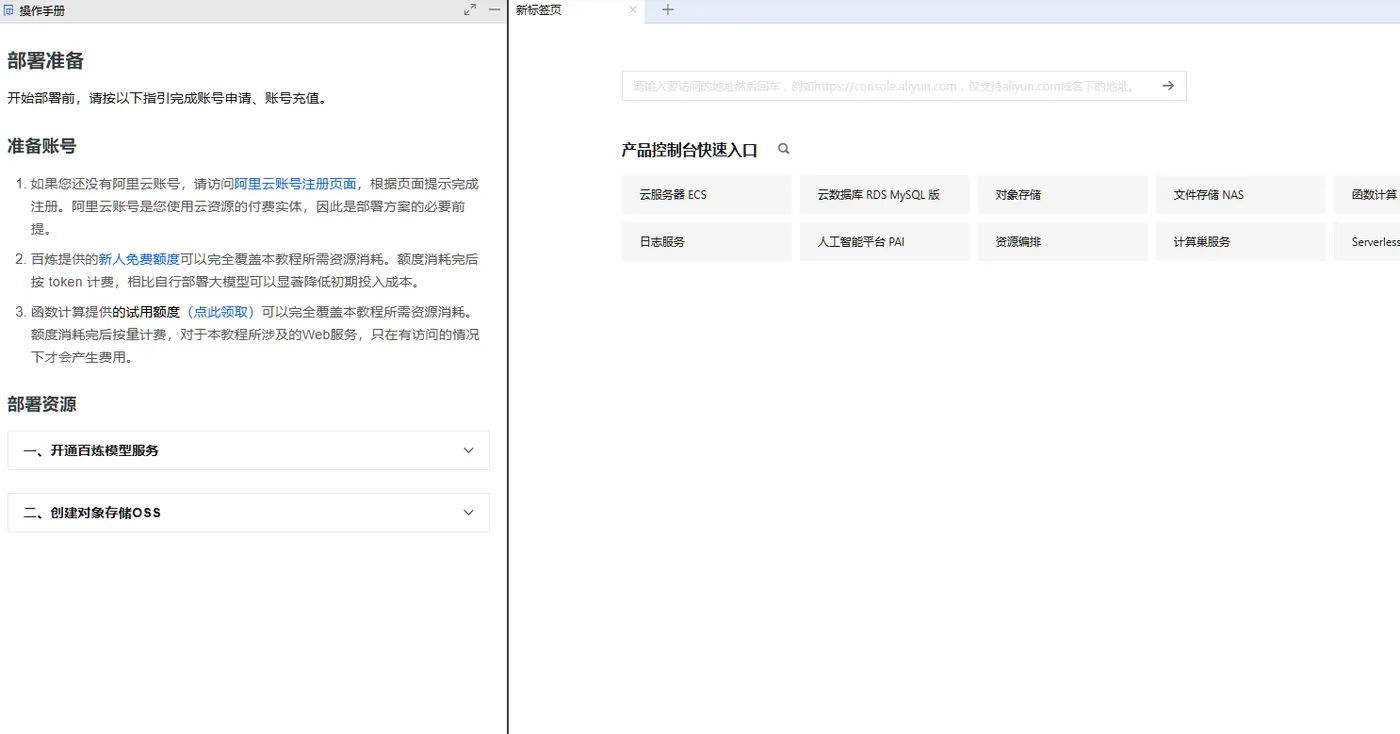Open 云服务器 ECS console shortcut
1400x734 pixels.
pyautogui.click(x=706, y=195)
